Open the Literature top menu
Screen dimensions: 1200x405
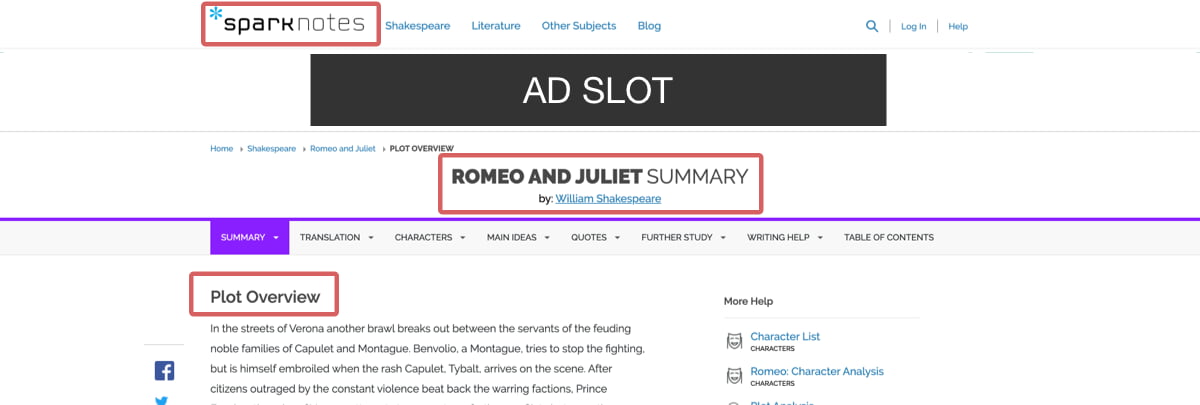tap(496, 26)
